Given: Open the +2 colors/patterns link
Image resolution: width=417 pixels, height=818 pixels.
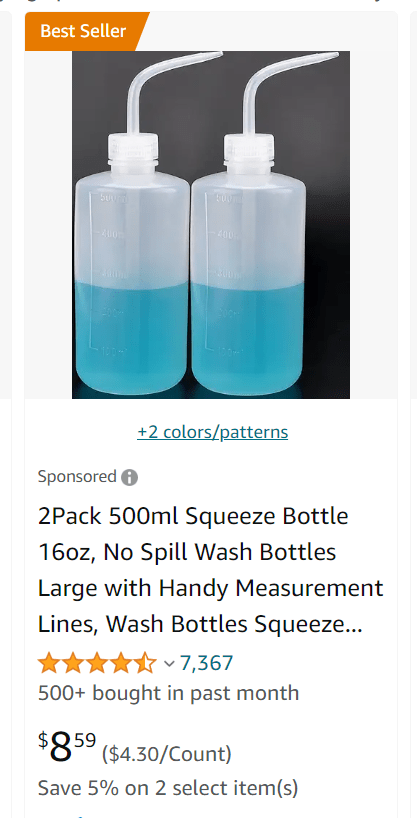Looking at the screenshot, I should [212, 432].
